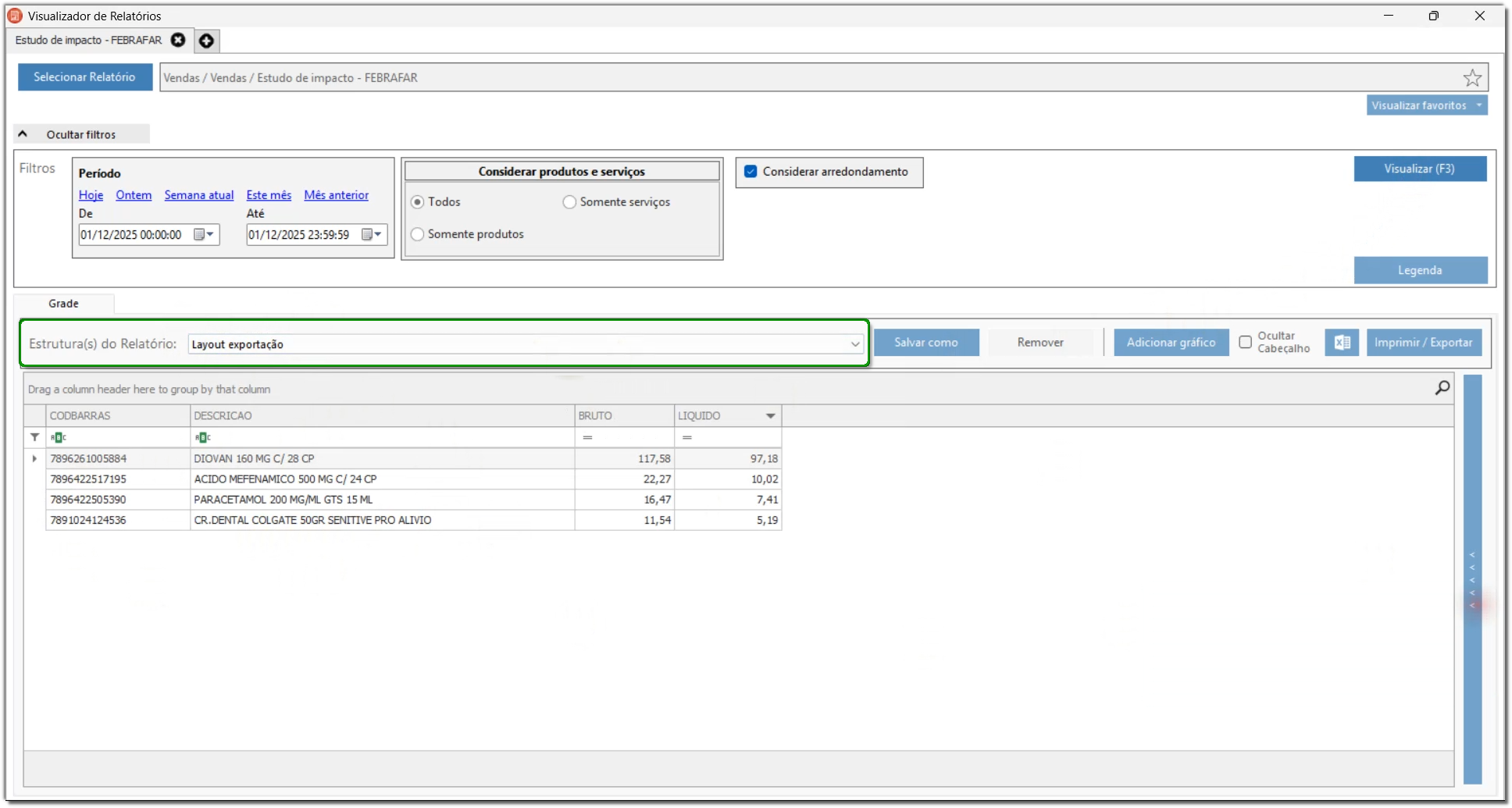This screenshot has height=808, width=1512.
Task: Click LIQUIDO value 5,19
Action: coord(767,520)
